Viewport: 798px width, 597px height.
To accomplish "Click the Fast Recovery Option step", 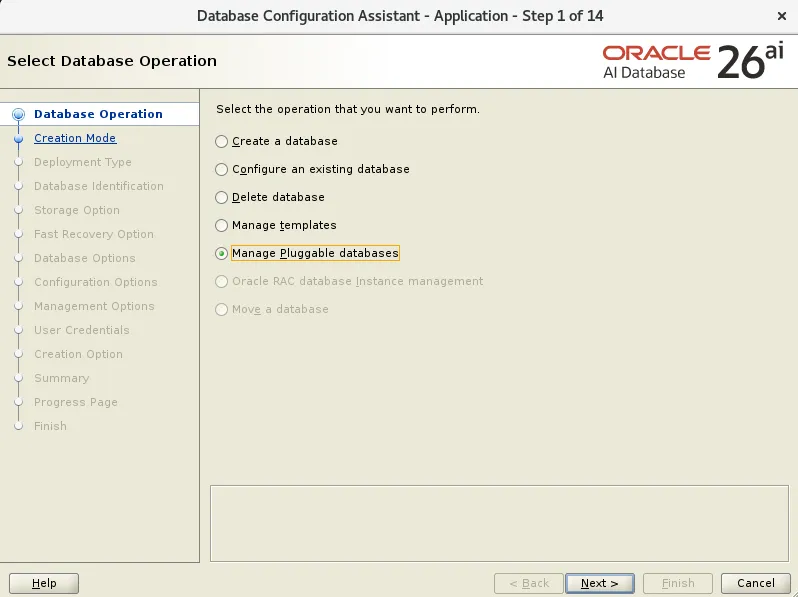I will 94,234.
